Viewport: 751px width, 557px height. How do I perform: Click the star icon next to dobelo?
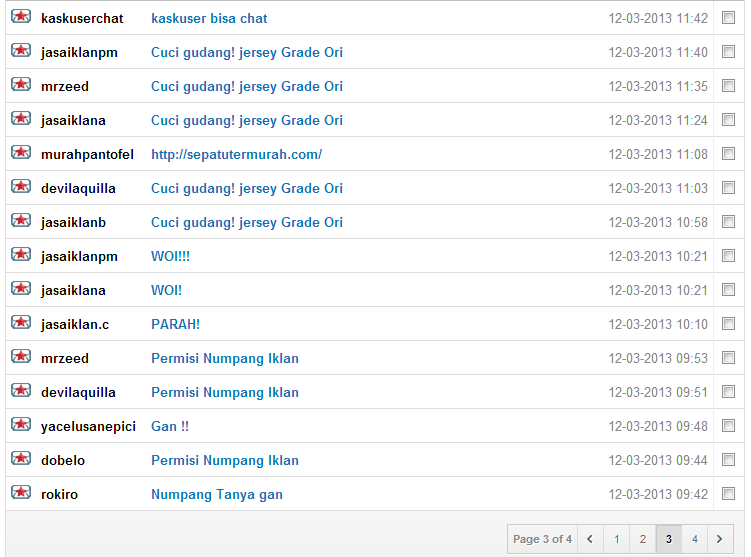tap(21, 458)
